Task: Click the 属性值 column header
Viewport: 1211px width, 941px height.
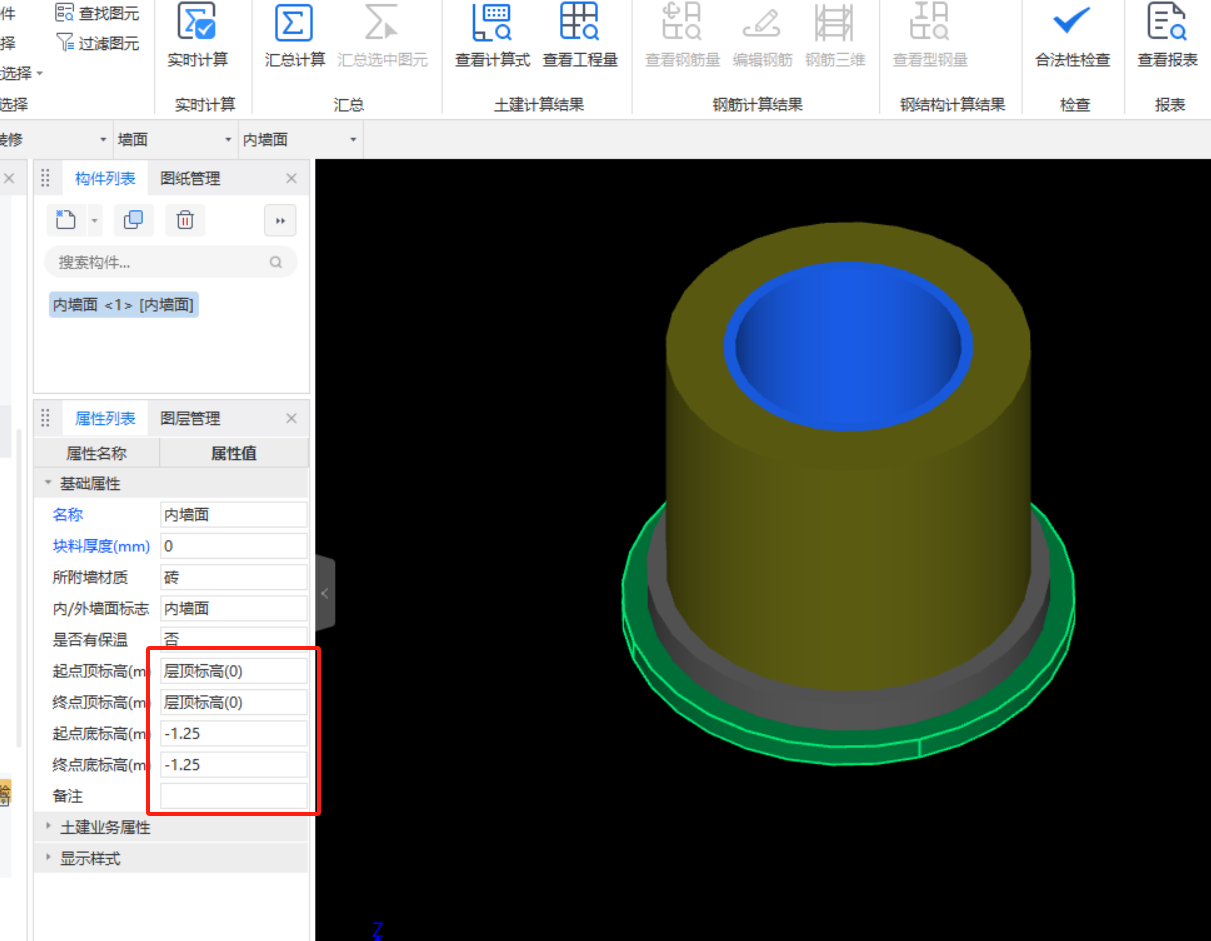Action: (234, 453)
